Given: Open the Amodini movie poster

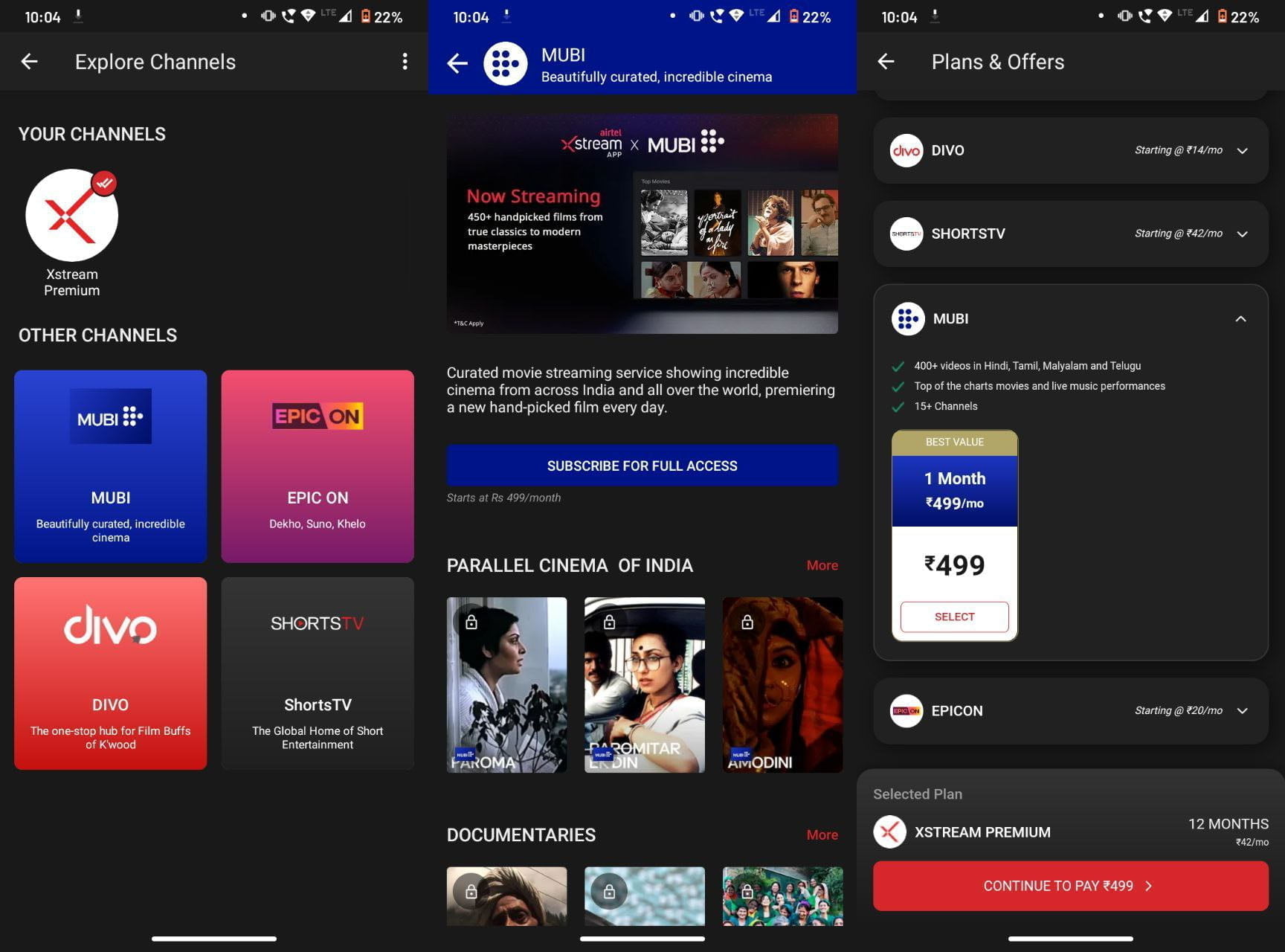Looking at the screenshot, I should point(783,685).
